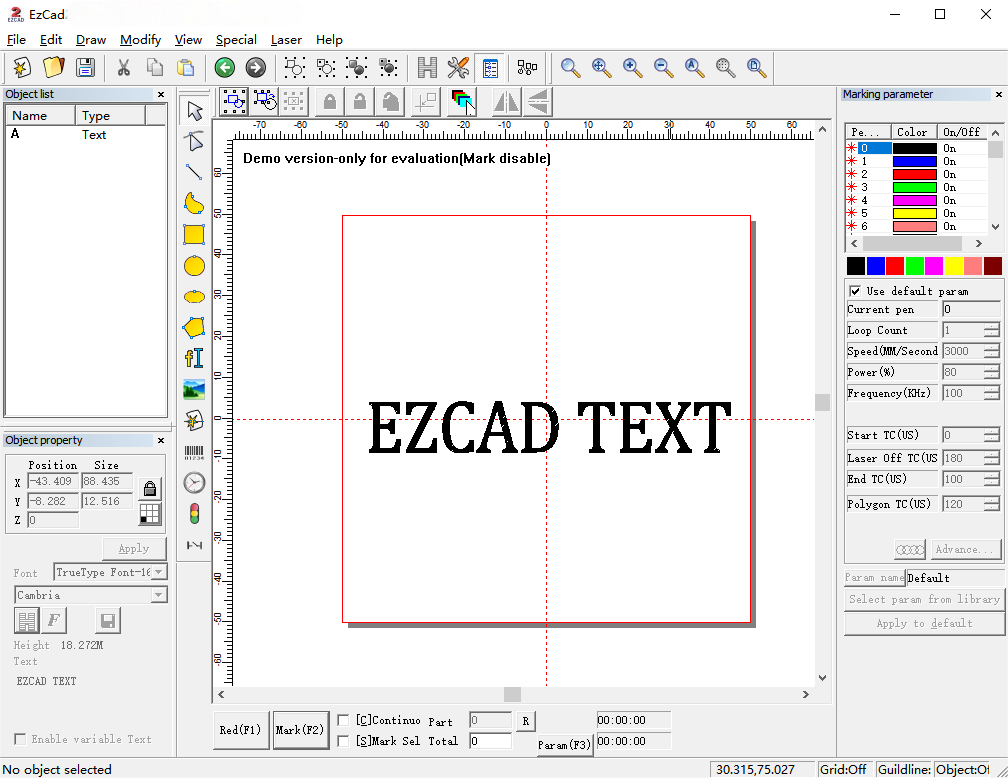
Task: Select the Line drawing tool
Action: coord(194,172)
